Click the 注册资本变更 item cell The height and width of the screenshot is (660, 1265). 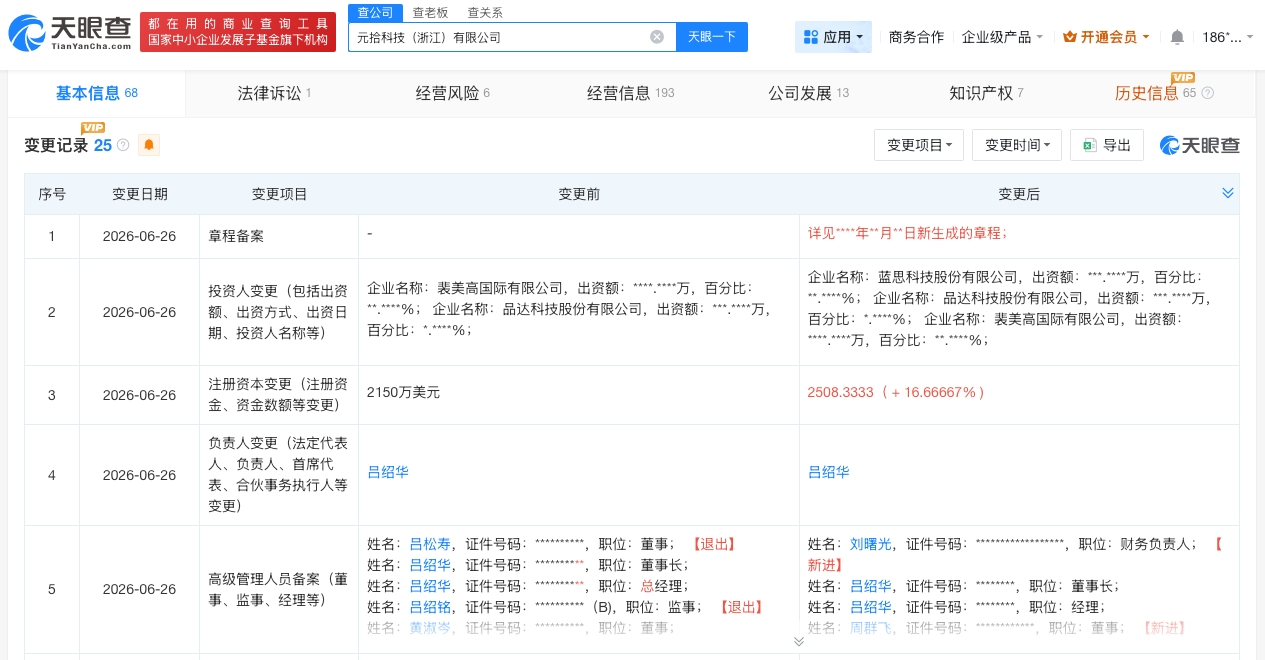tap(279, 395)
